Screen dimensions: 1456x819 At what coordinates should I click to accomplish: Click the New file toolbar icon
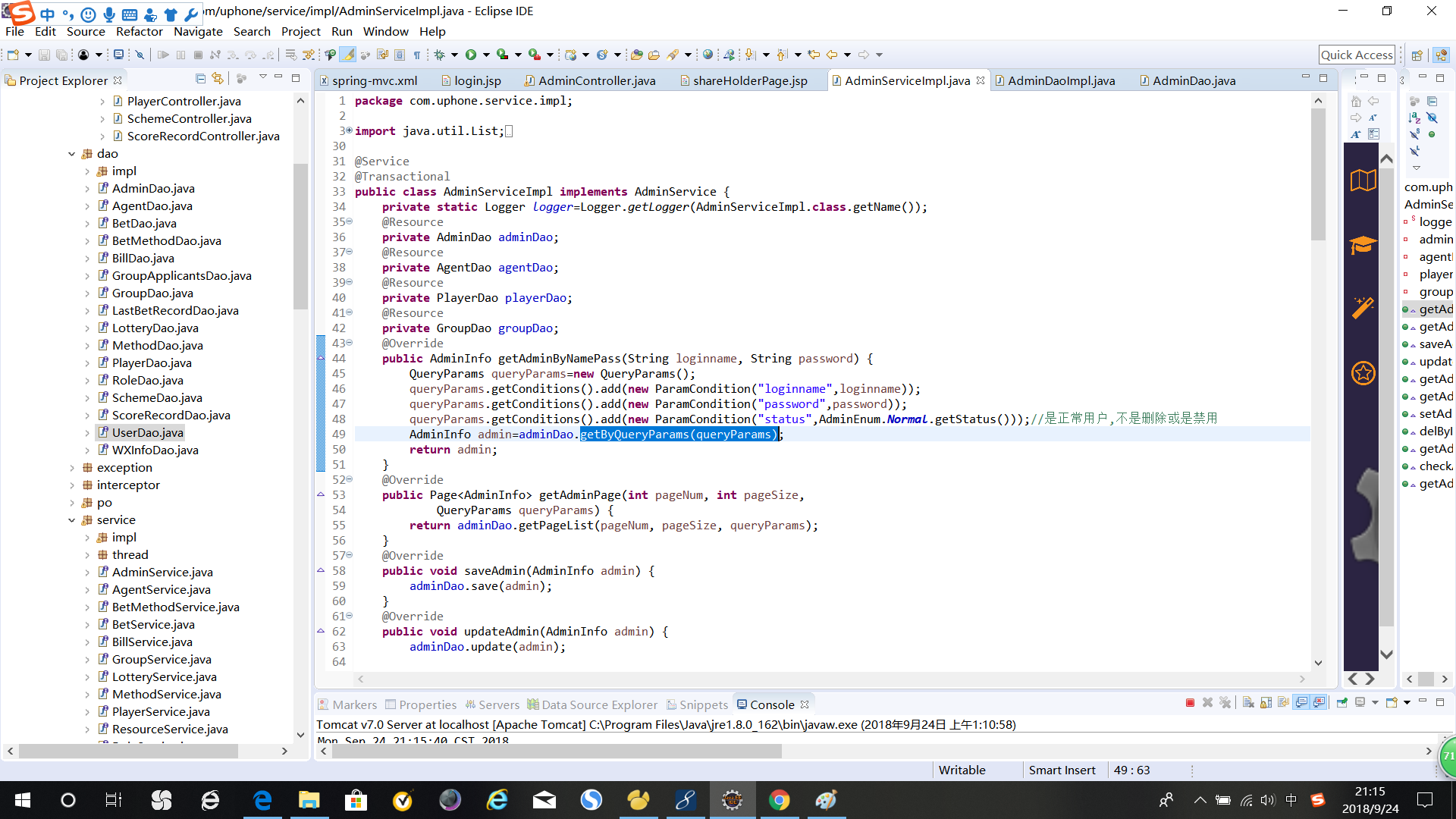[x=13, y=55]
